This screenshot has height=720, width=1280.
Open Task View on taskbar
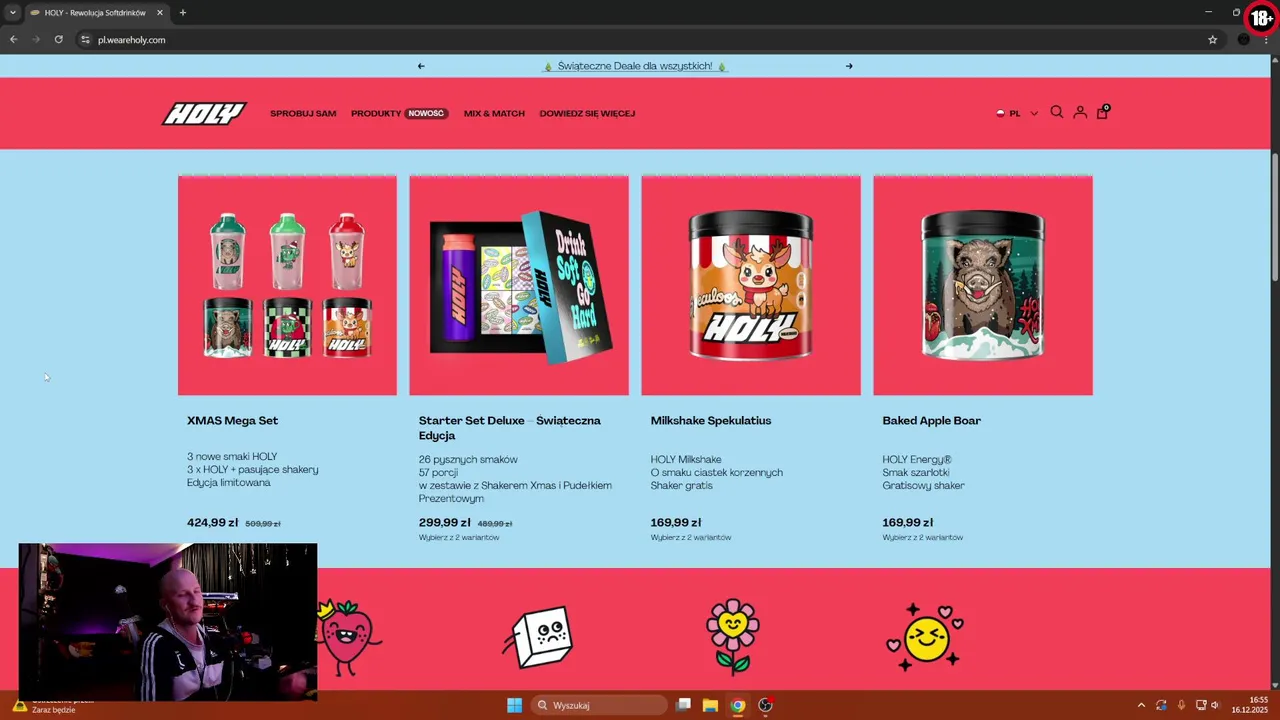click(x=683, y=705)
